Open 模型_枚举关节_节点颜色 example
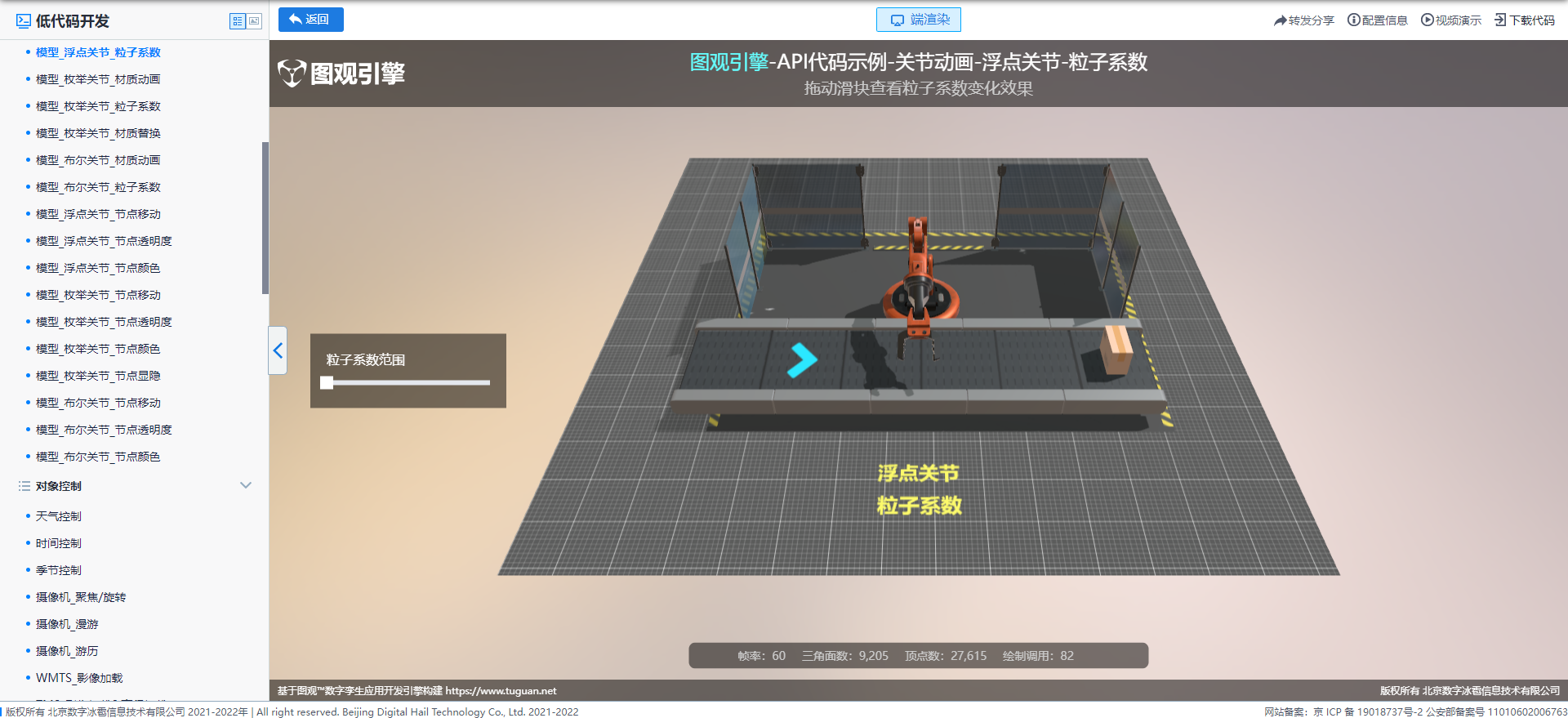The image size is (1568, 718). tap(98, 349)
